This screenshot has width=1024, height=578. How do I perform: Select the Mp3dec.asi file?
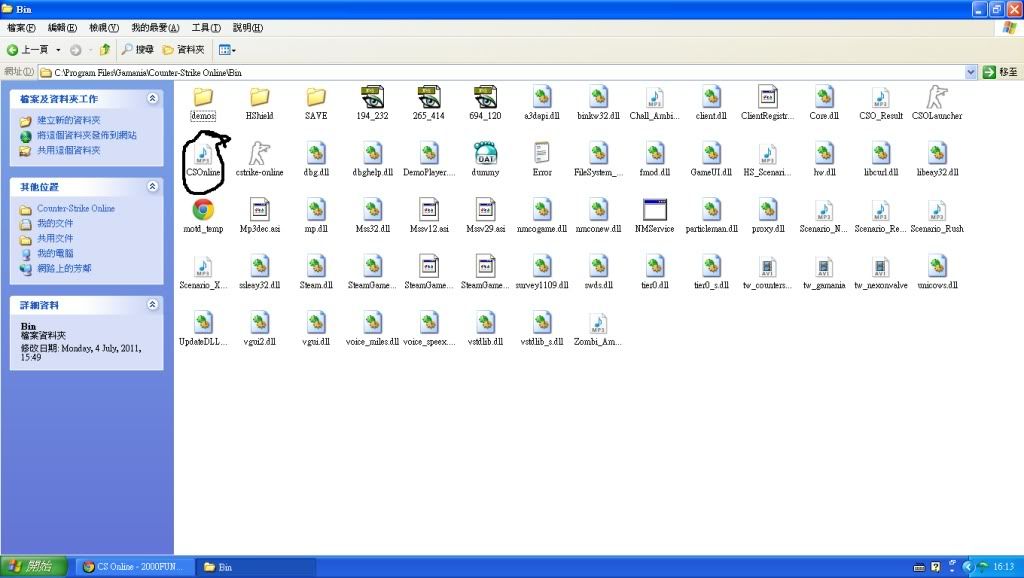259,216
